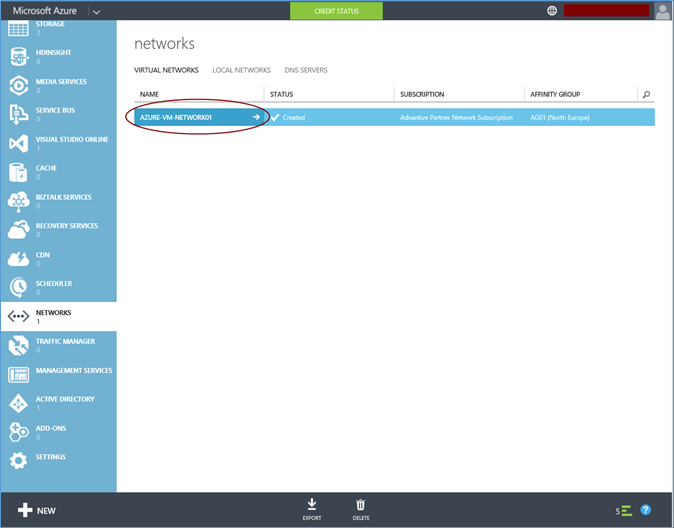The height and width of the screenshot is (528, 674).
Task: Select the AZURE-VM-NETWORK01 network name
Action: pos(176,117)
